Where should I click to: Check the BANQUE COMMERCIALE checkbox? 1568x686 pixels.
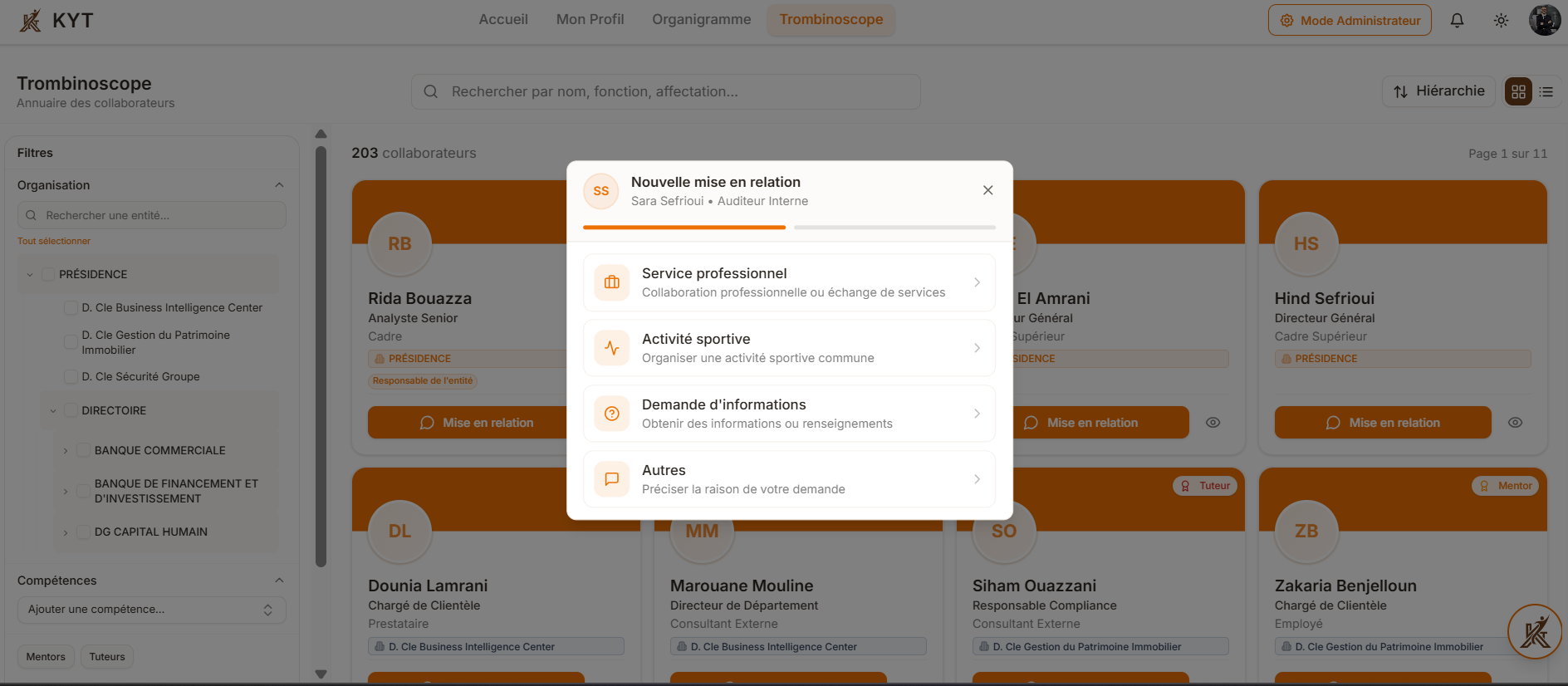pyautogui.click(x=83, y=450)
